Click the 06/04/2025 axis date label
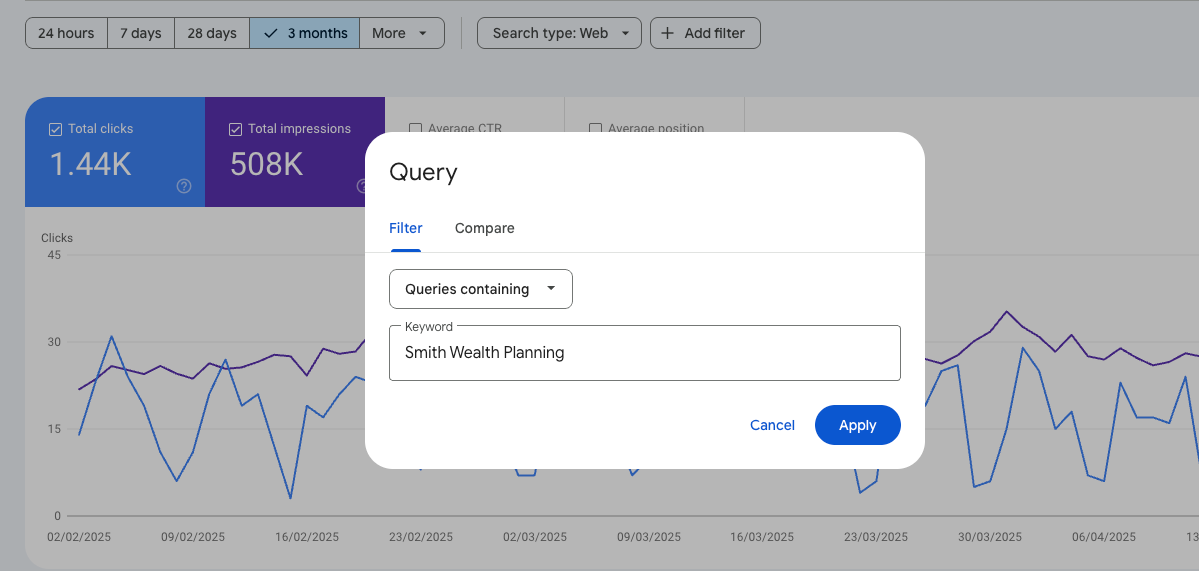This screenshot has width=1199, height=571. [x=1104, y=537]
